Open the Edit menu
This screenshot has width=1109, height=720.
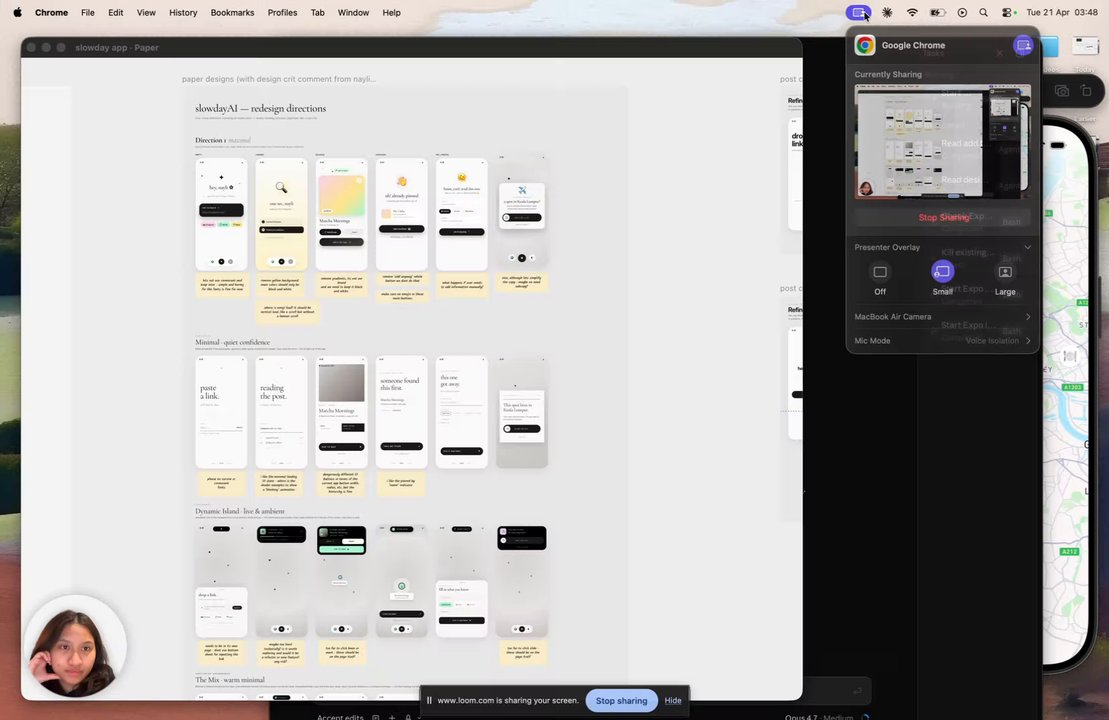tap(116, 13)
